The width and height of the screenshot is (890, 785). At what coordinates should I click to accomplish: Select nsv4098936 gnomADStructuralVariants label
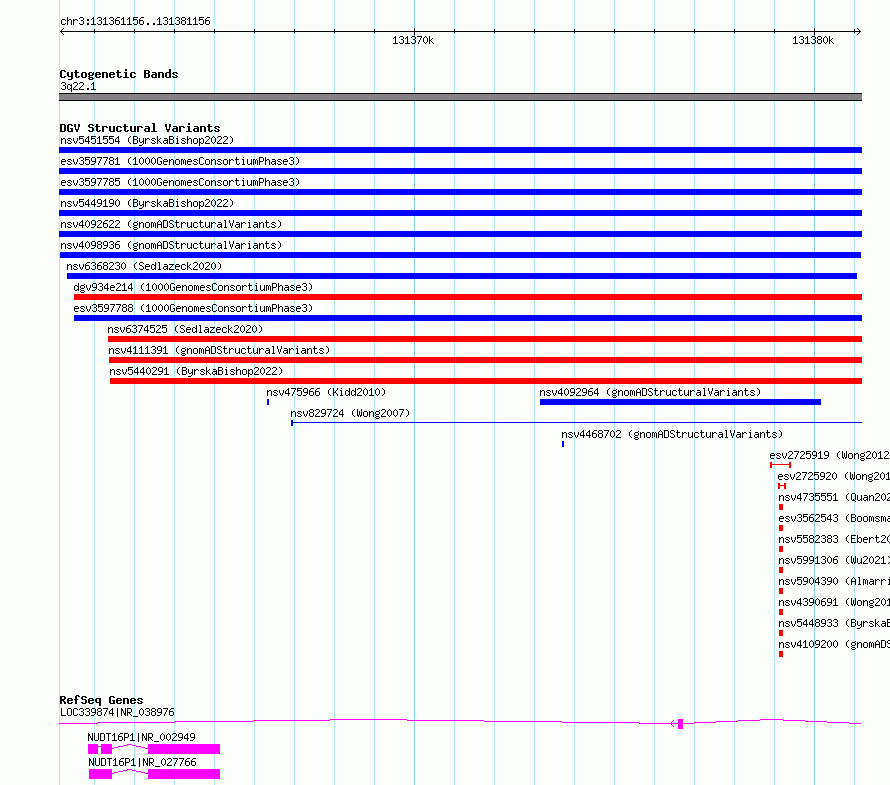[171, 245]
